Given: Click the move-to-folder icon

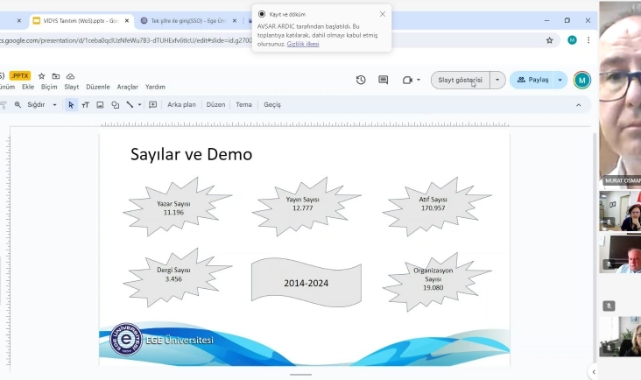Looking at the screenshot, I should [56, 76].
